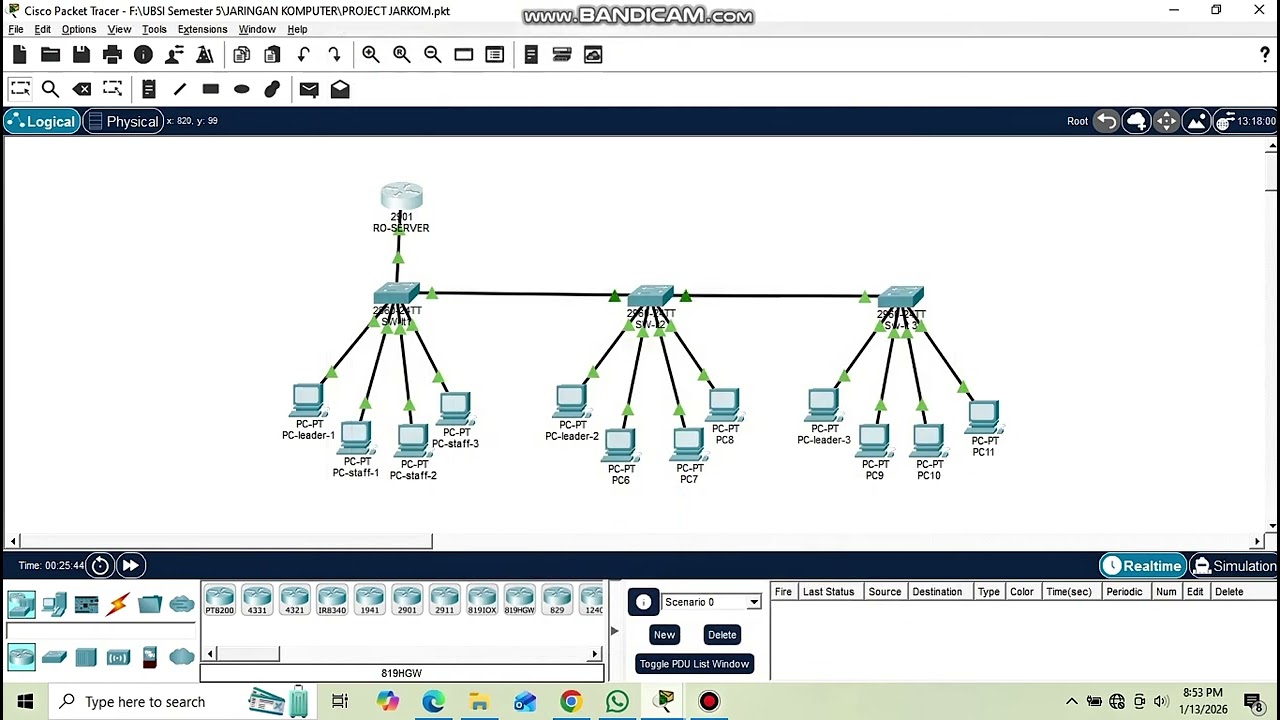Click the New file icon in toolbar
Screen dimensions: 1280x720
coord(19,55)
